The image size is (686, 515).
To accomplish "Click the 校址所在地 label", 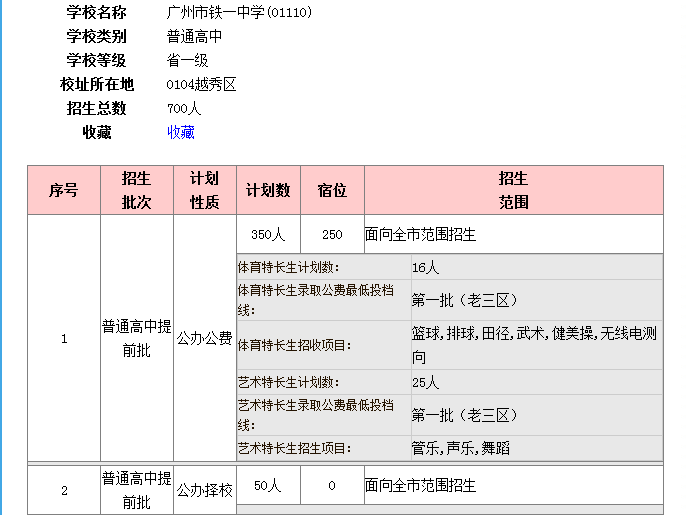I will (x=97, y=84).
